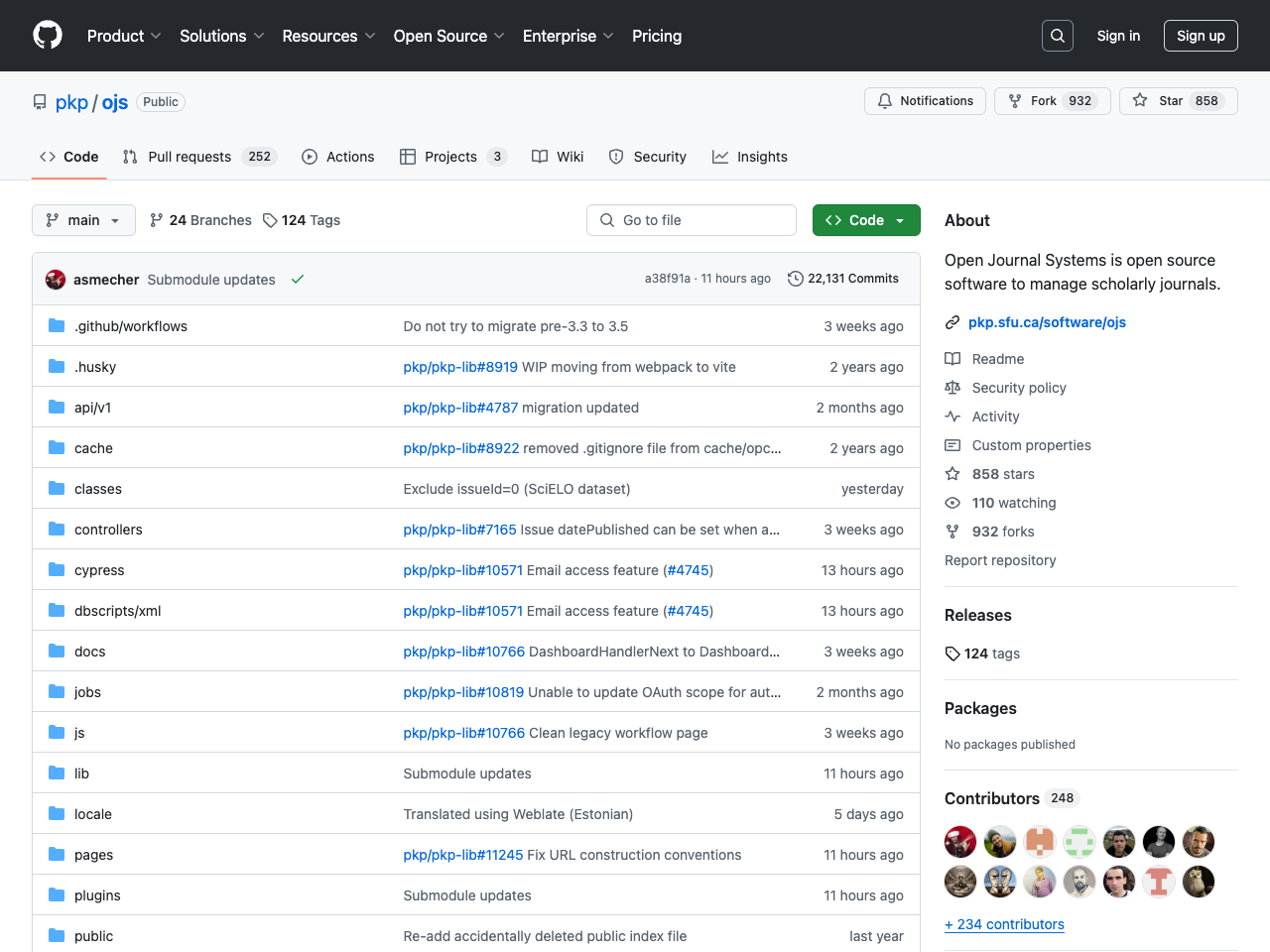Switch to the Actions tab
Viewport: 1270px width, 952px height.
[x=338, y=157]
